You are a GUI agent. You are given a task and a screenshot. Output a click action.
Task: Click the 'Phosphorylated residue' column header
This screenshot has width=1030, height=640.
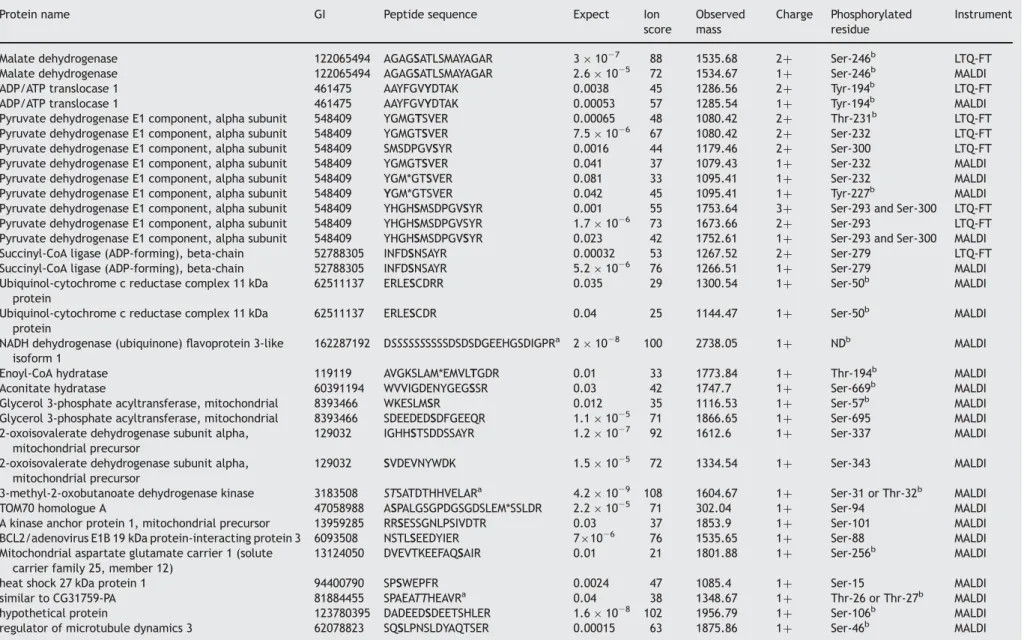pos(870,22)
